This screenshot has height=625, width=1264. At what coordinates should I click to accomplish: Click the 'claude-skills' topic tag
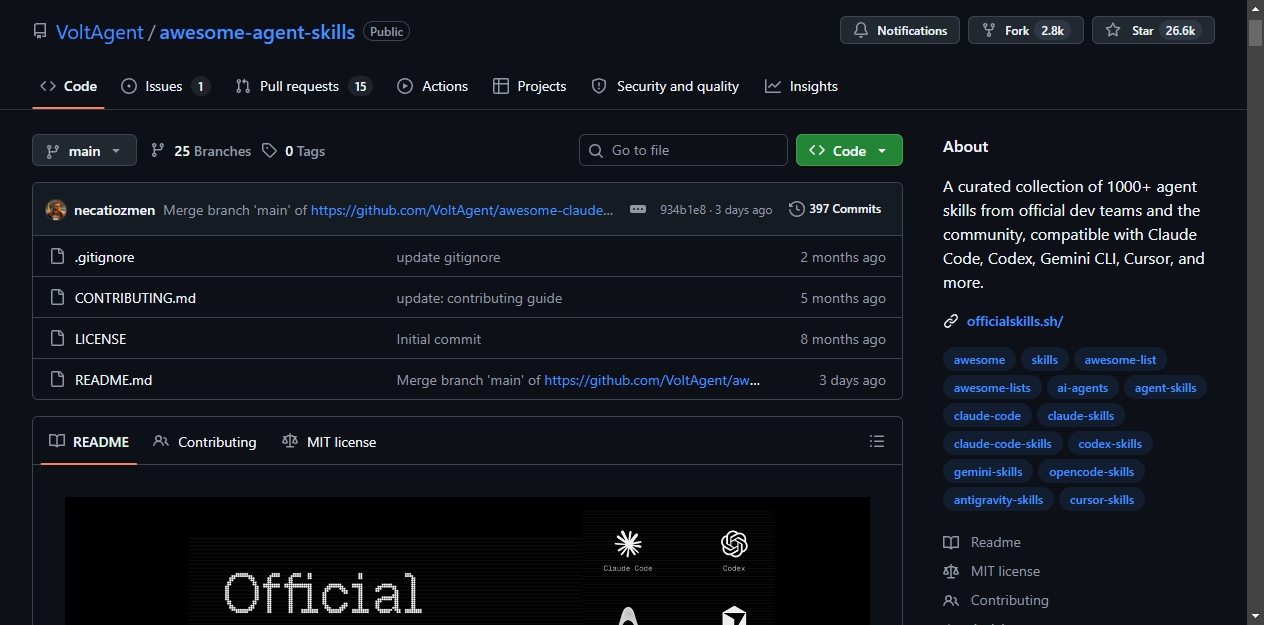coord(1081,416)
